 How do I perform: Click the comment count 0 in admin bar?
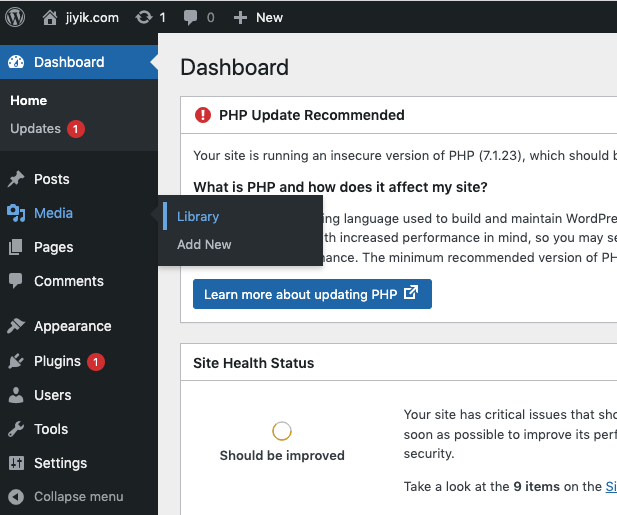click(211, 18)
